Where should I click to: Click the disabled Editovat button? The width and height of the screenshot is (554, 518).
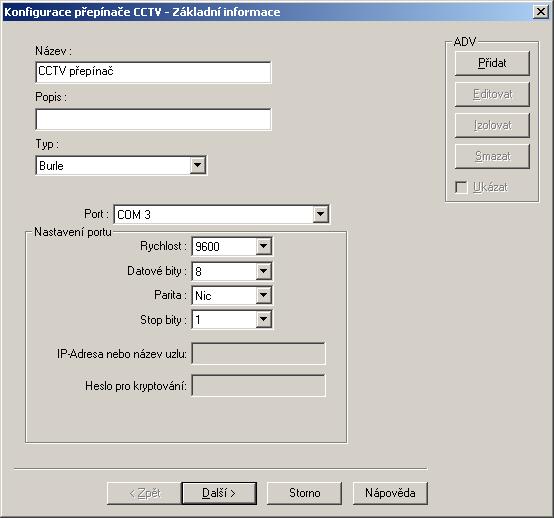pos(492,94)
